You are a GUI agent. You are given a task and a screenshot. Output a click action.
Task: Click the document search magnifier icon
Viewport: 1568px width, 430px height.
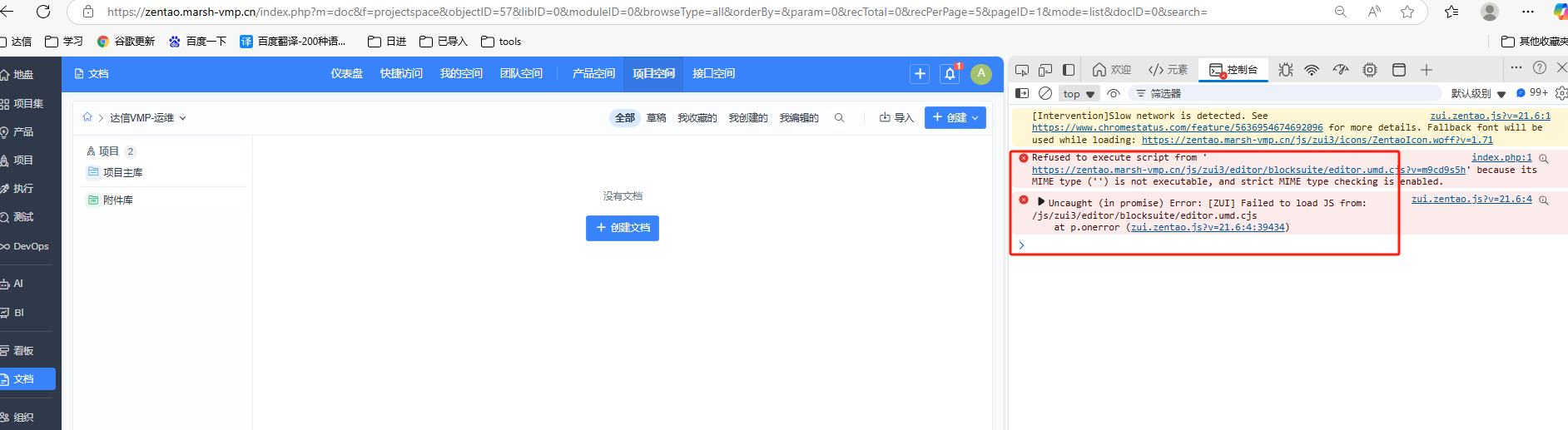(x=840, y=118)
